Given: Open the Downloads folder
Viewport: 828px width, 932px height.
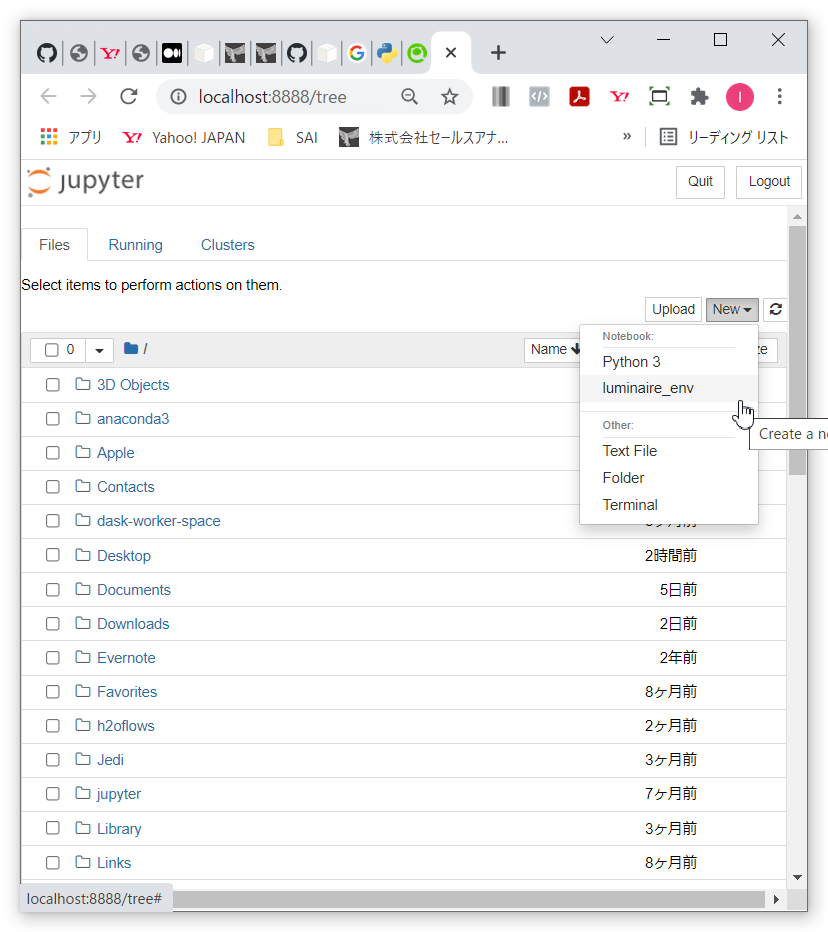Looking at the screenshot, I should pos(133,623).
